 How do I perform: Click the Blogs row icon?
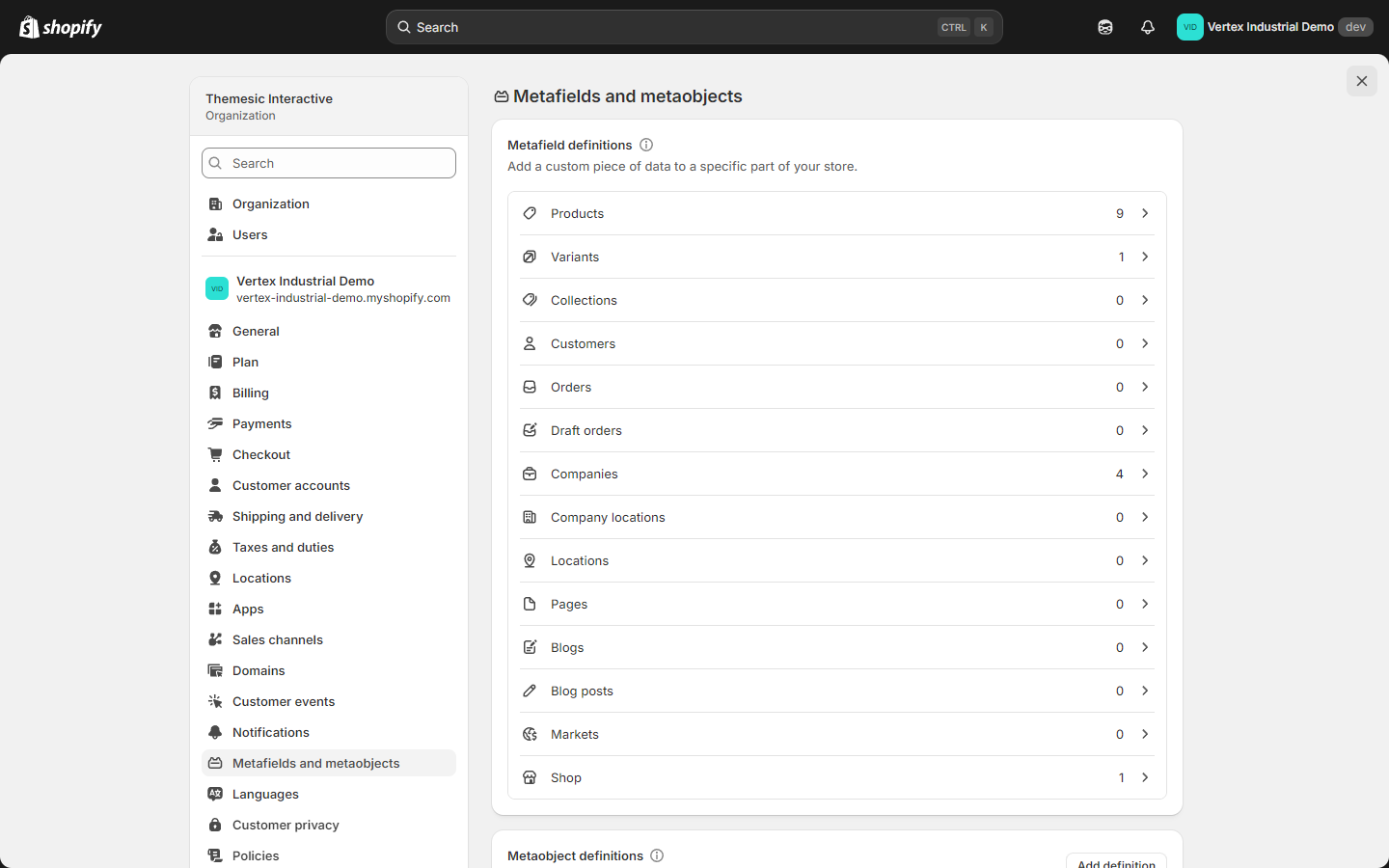point(530,647)
